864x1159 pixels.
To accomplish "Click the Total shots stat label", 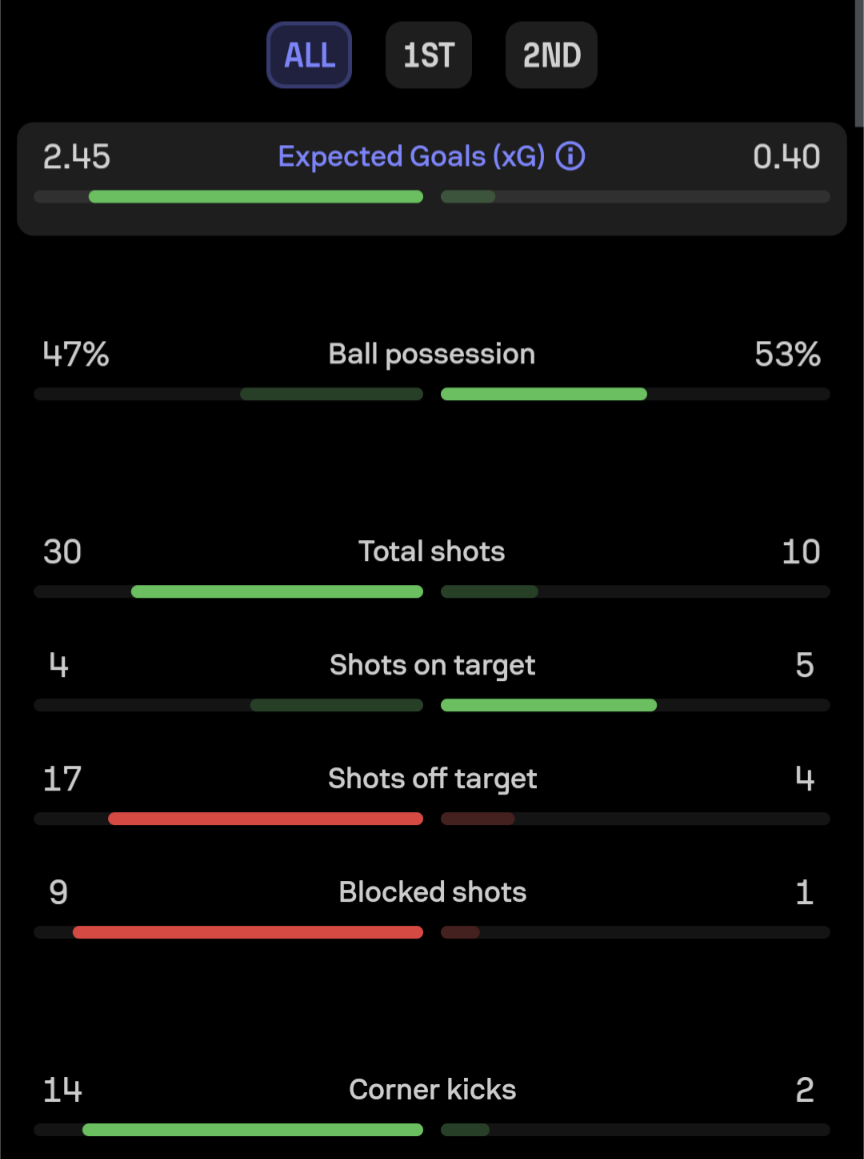I will (x=432, y=551).
